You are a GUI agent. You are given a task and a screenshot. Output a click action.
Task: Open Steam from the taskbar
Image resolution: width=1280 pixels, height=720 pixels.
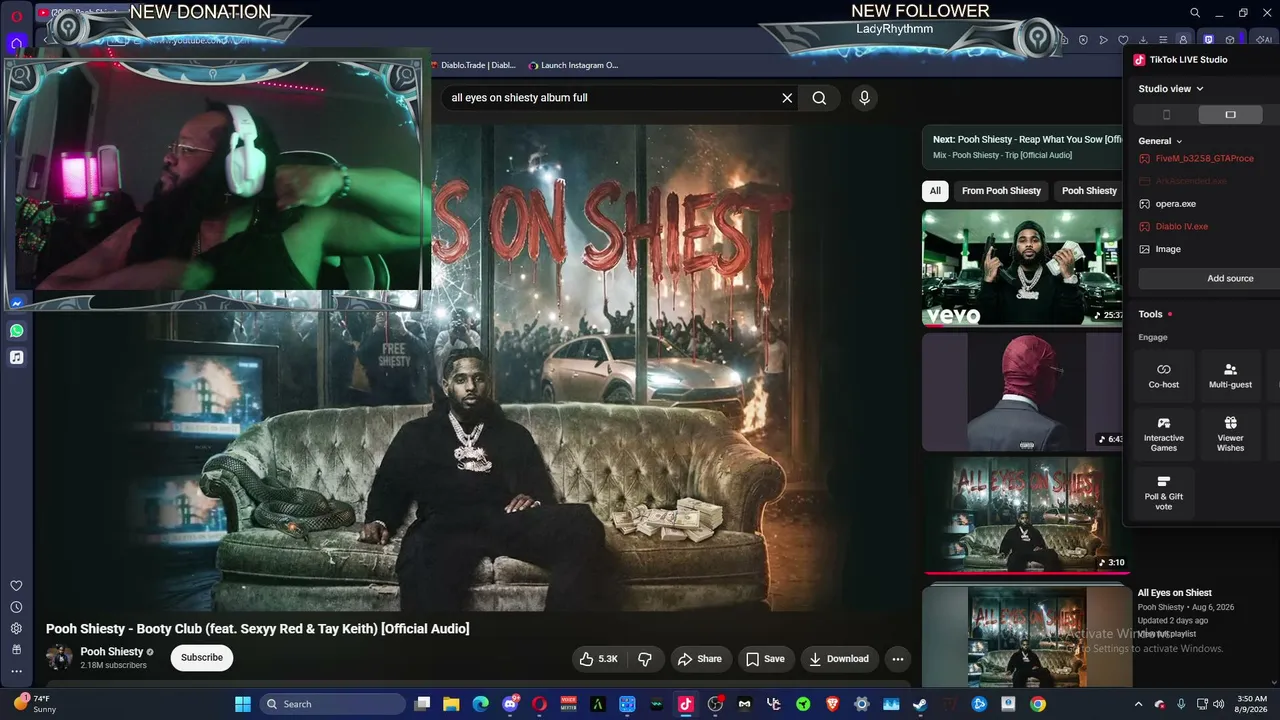920,704
